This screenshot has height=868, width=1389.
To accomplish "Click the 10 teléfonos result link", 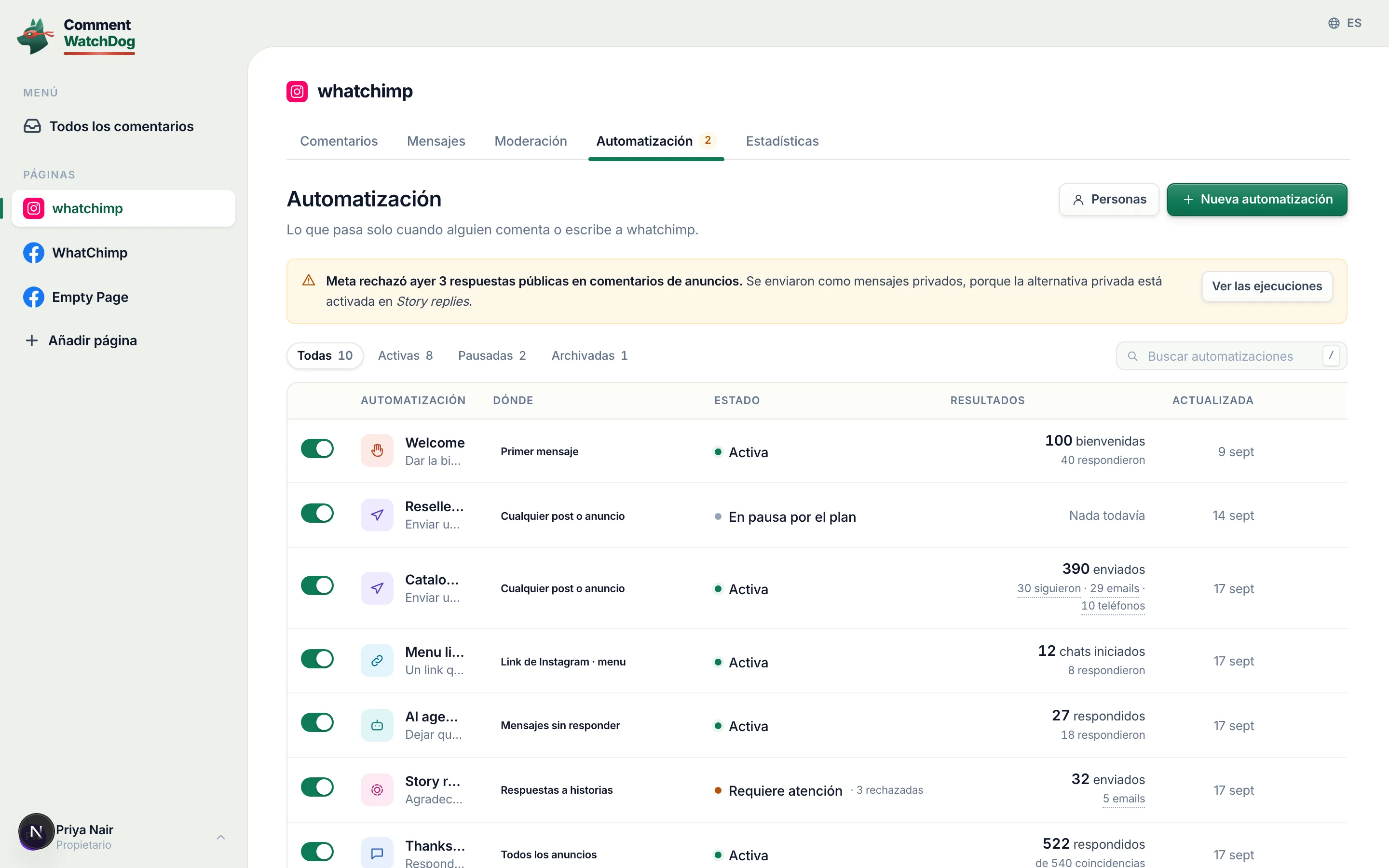I will [x=1113, y=606].
